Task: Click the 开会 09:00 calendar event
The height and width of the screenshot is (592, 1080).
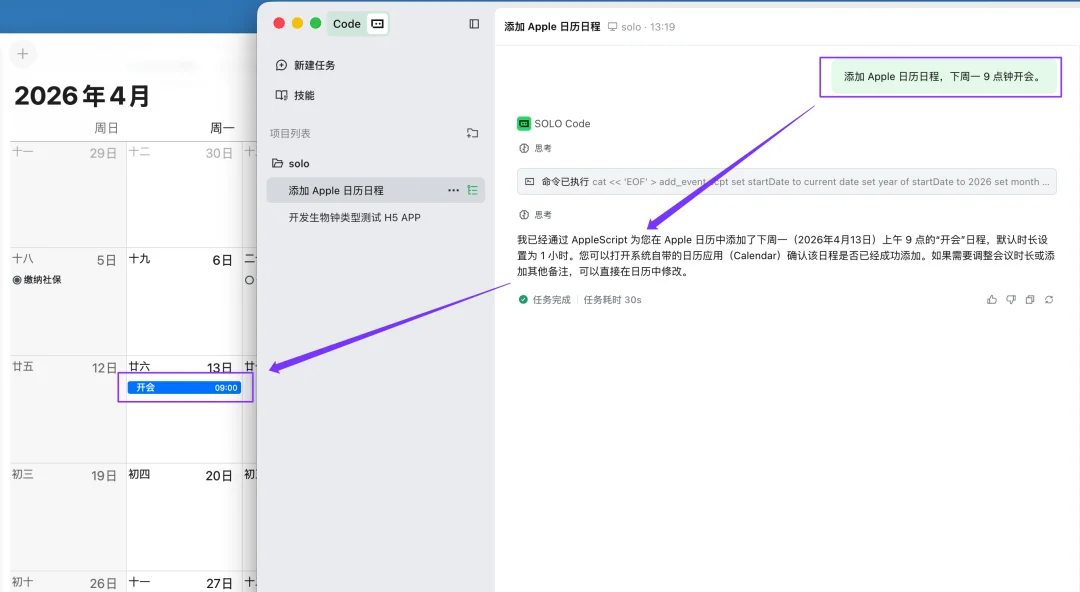Action: tap(185, 387)
